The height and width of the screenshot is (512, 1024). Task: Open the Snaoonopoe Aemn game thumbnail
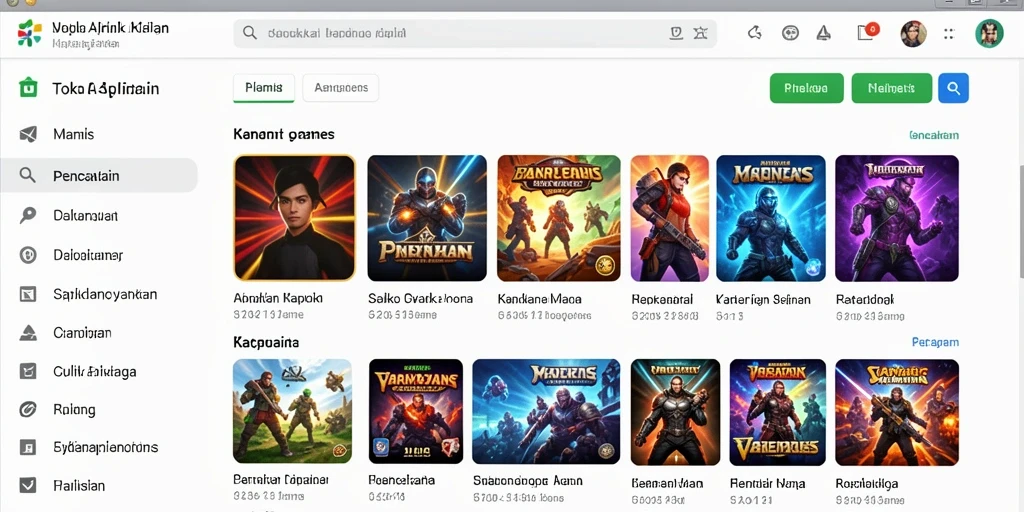tap(546, 411)
